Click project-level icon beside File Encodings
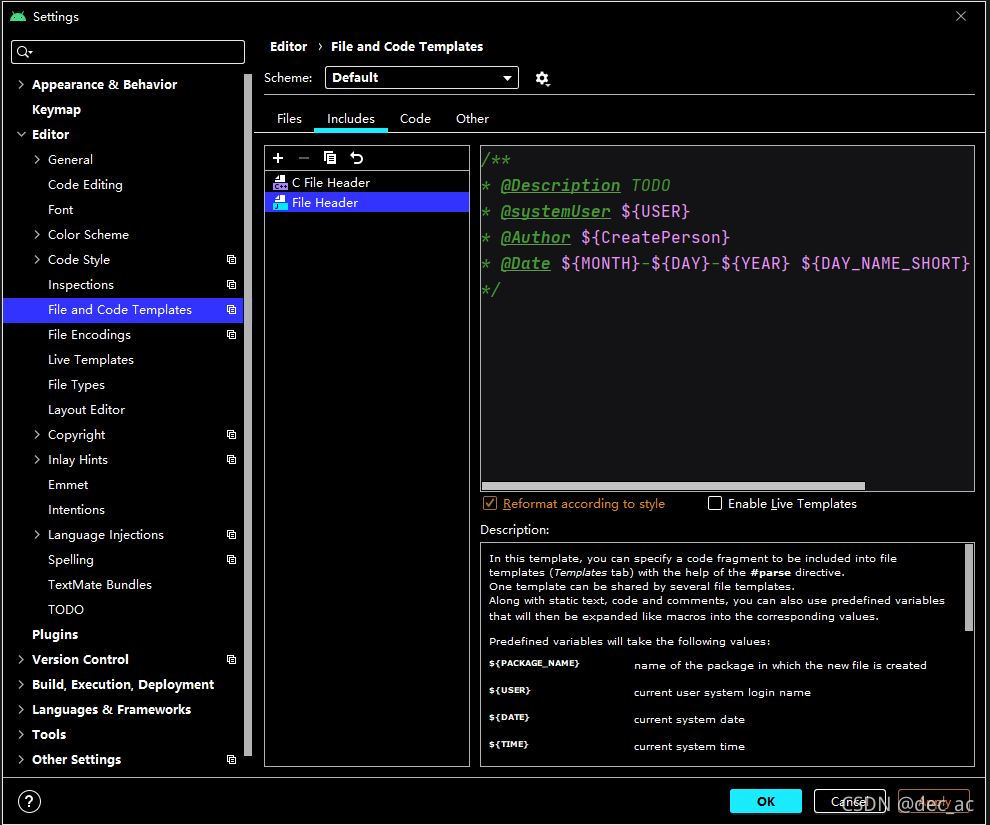 [x=231, y=335]
